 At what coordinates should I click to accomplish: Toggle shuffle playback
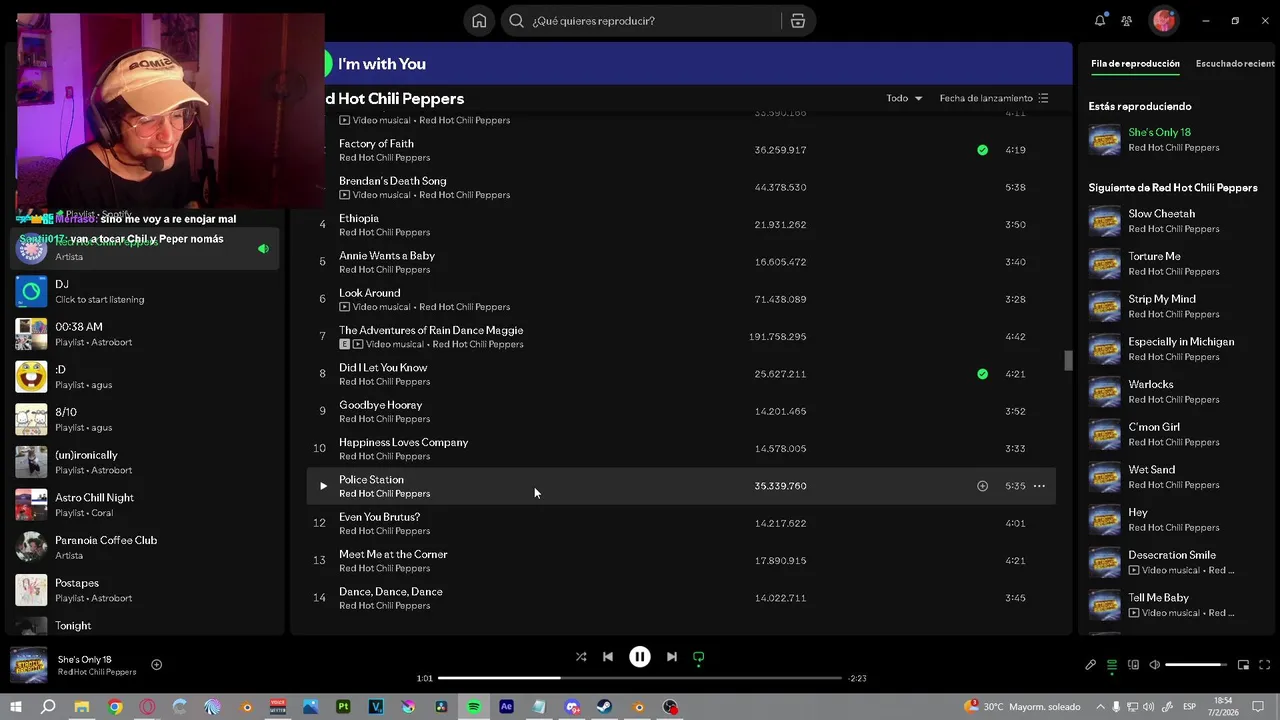pos(581,657)
